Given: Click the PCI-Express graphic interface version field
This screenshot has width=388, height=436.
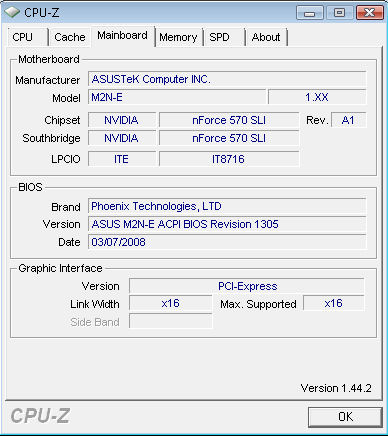Looking at the screenshot, I should coord(247,286).
